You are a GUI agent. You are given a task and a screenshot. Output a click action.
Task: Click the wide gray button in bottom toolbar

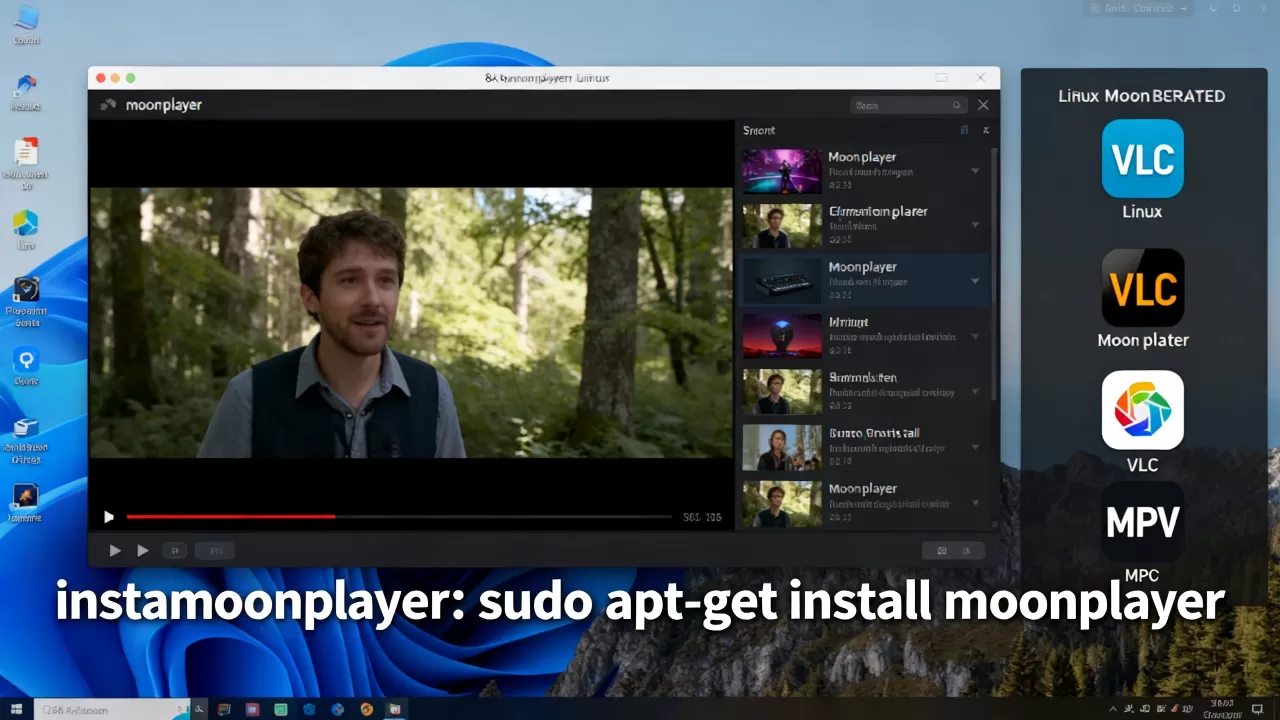215,550
